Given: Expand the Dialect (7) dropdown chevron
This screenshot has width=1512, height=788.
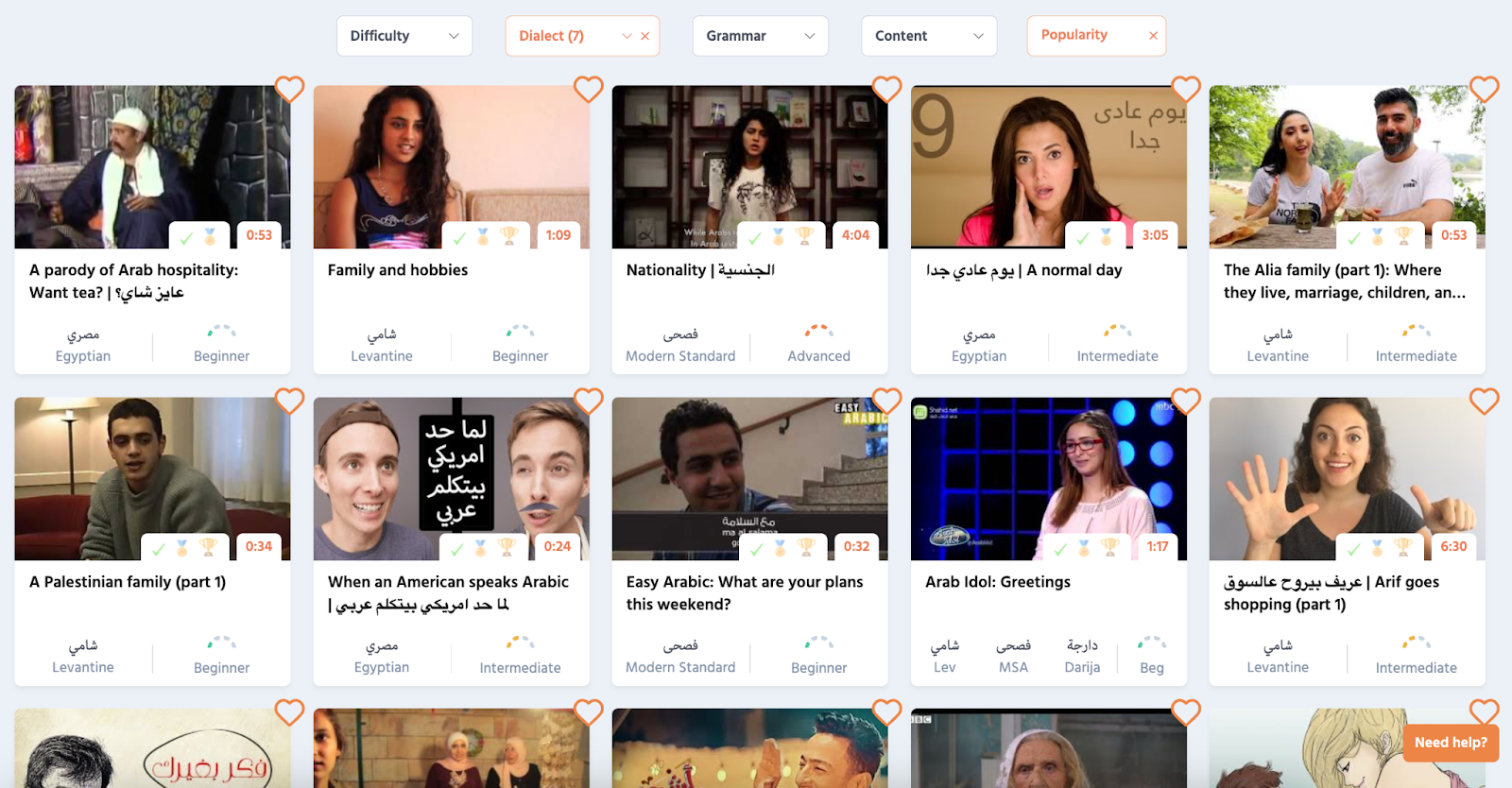Looking at the screenshot, I should 626,36.
